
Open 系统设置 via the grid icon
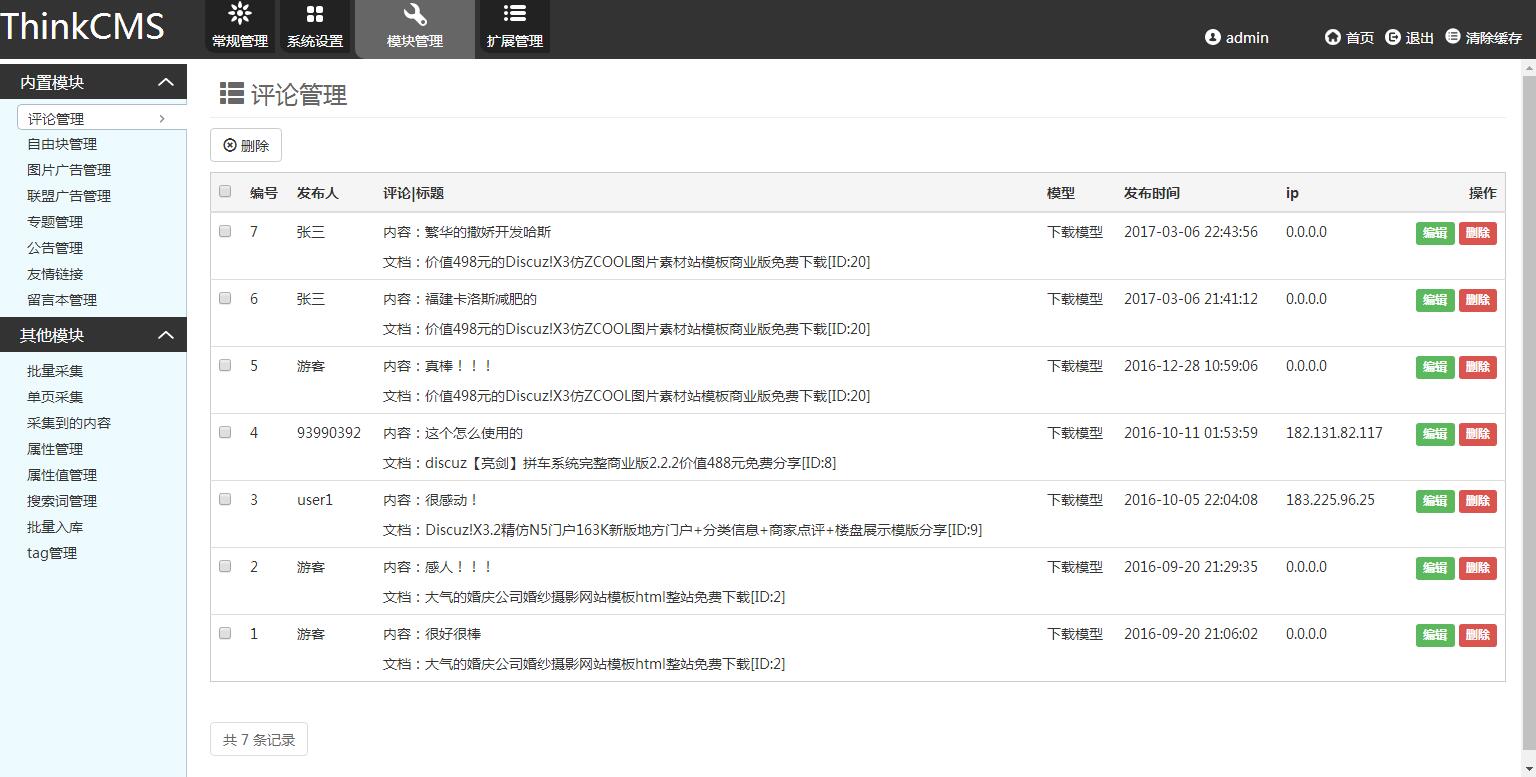tap(315, 27)
